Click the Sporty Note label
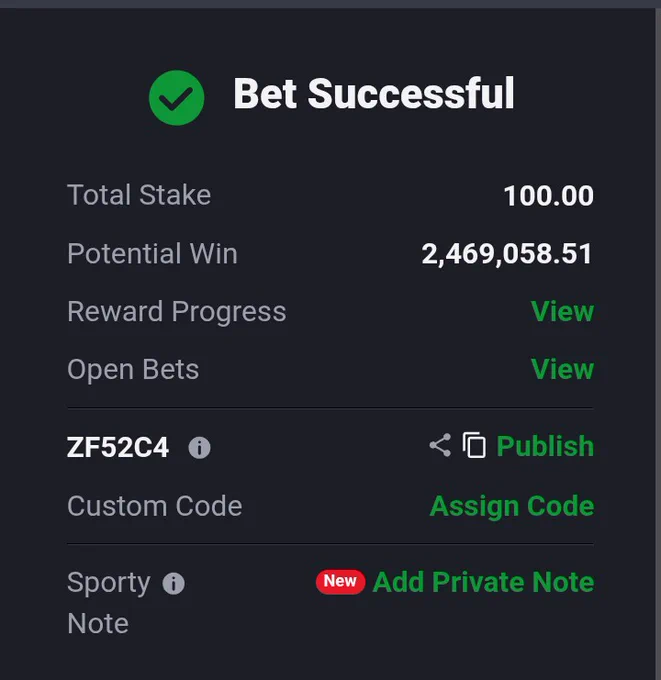The height and width of the screenshot is (680, 661). tap(109, 603)
